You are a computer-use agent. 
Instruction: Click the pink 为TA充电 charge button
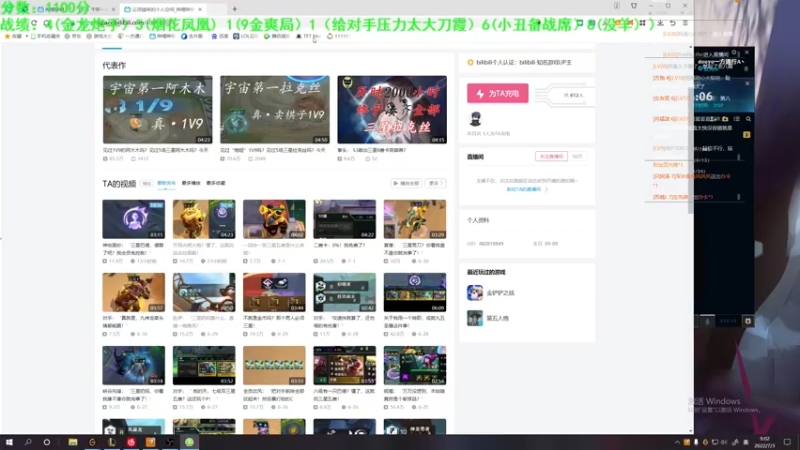tap(497, 93)
